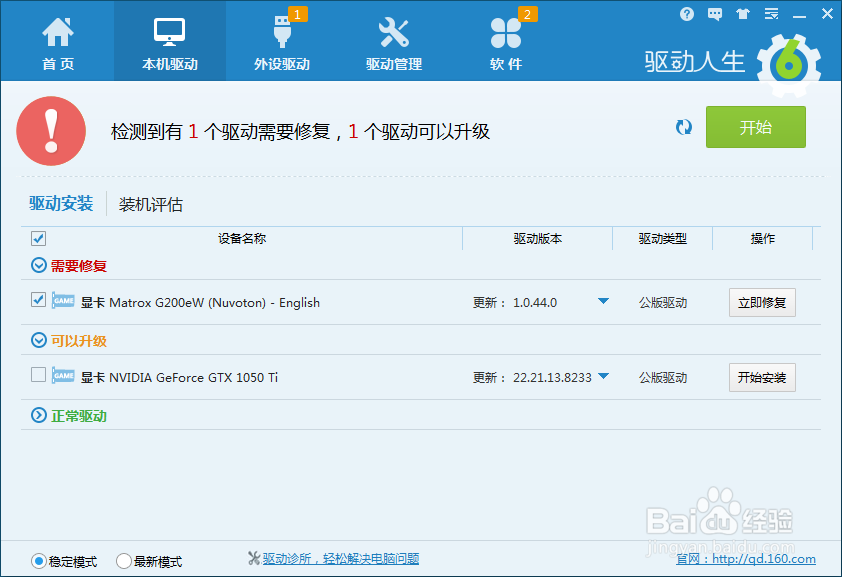Check the NVIDIA GeForce GTX 1050 Ti checkbox
This screenshot has width=842, height=577.
[38, 374]
